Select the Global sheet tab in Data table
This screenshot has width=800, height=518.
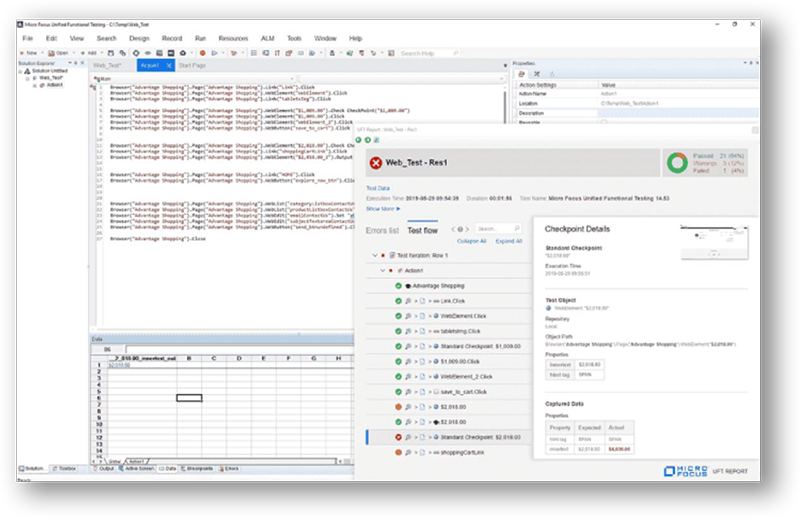click(x=114, y=461)
